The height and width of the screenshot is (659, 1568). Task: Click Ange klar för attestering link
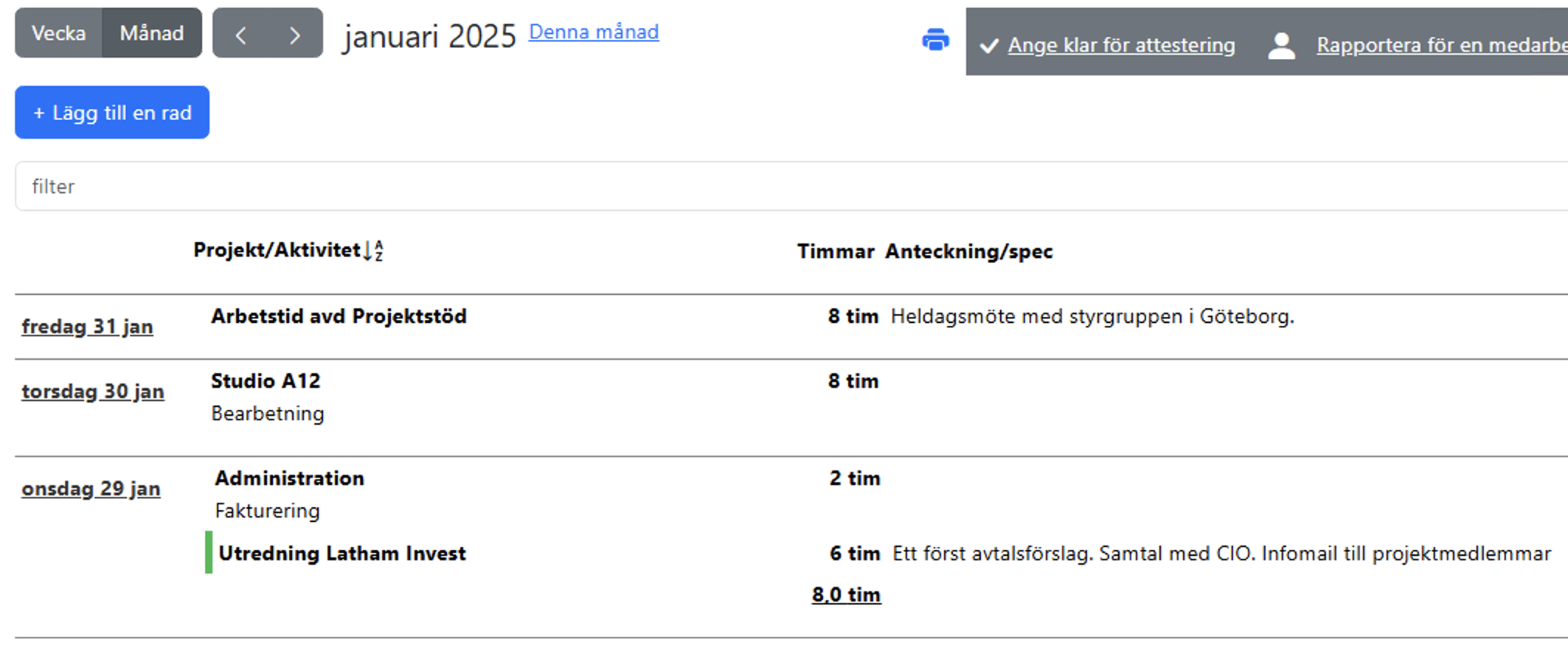click(1121, 45)
